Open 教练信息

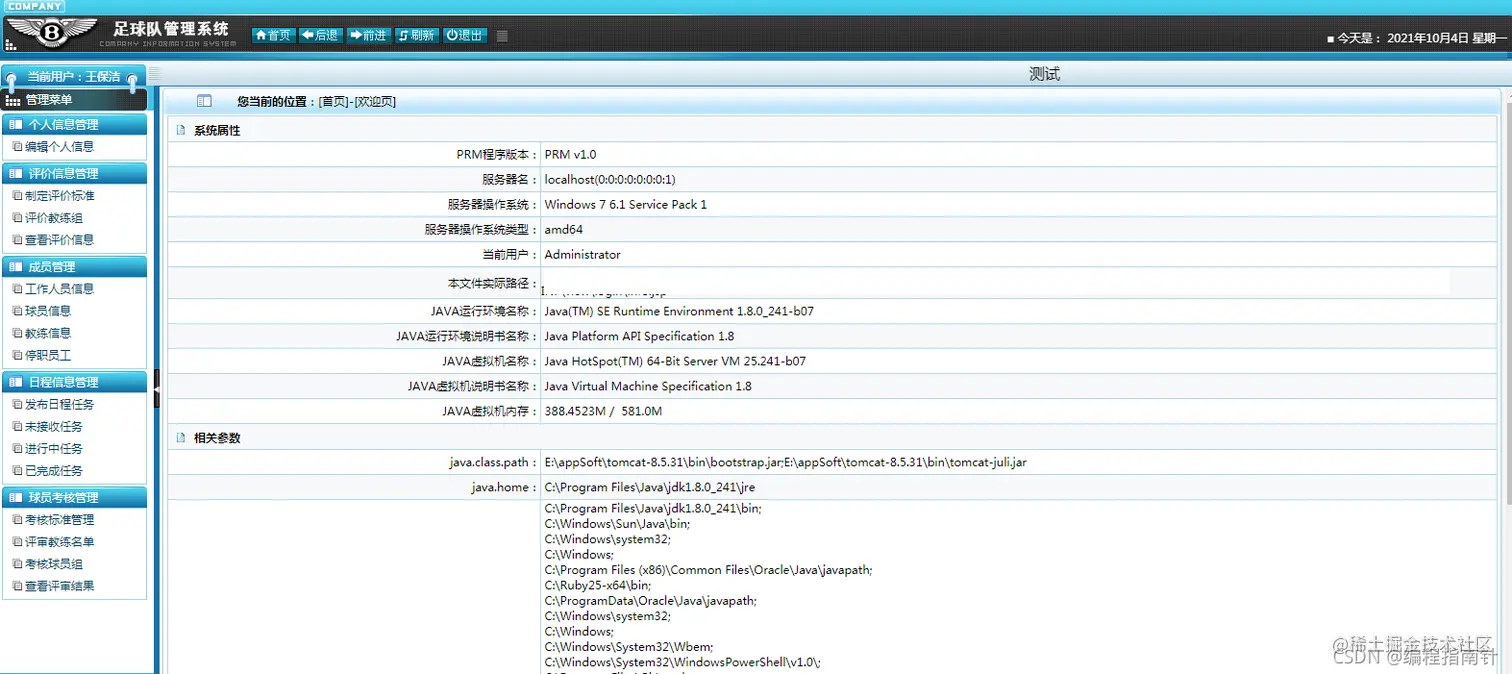tap(48, 333)
